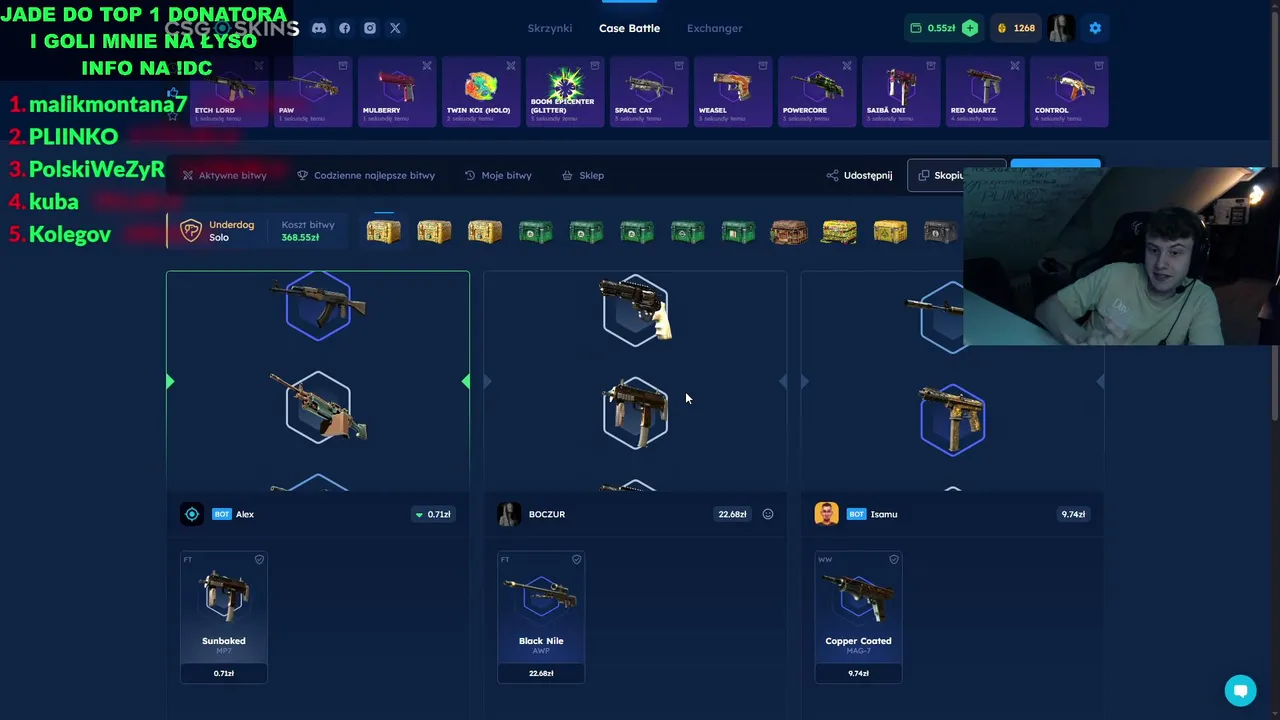Click the Udostępnij share button

859,175
